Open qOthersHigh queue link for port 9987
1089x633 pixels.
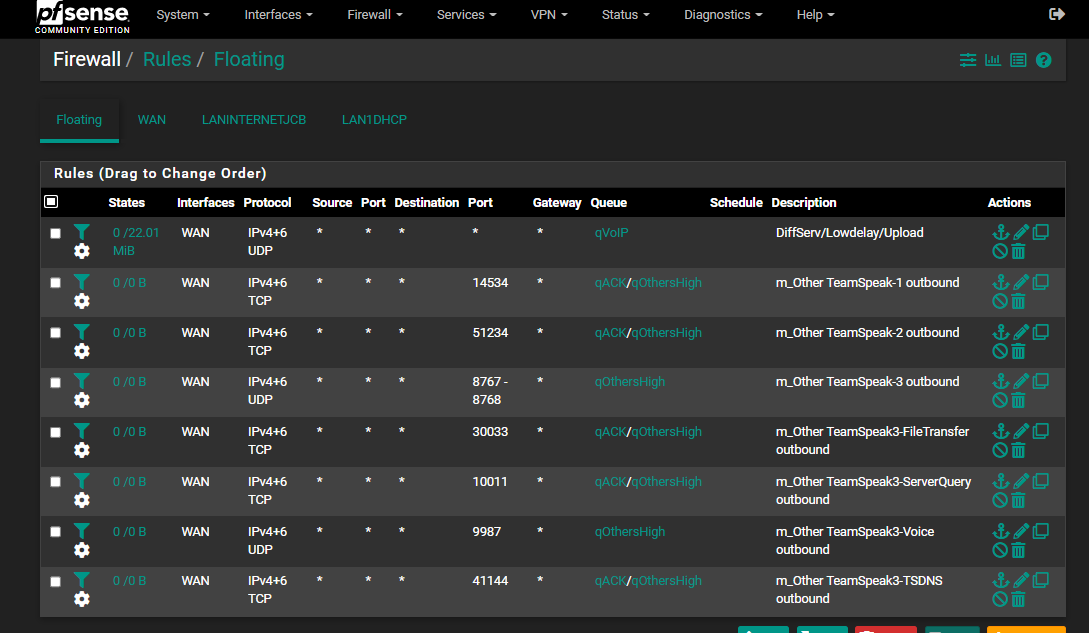629,532
